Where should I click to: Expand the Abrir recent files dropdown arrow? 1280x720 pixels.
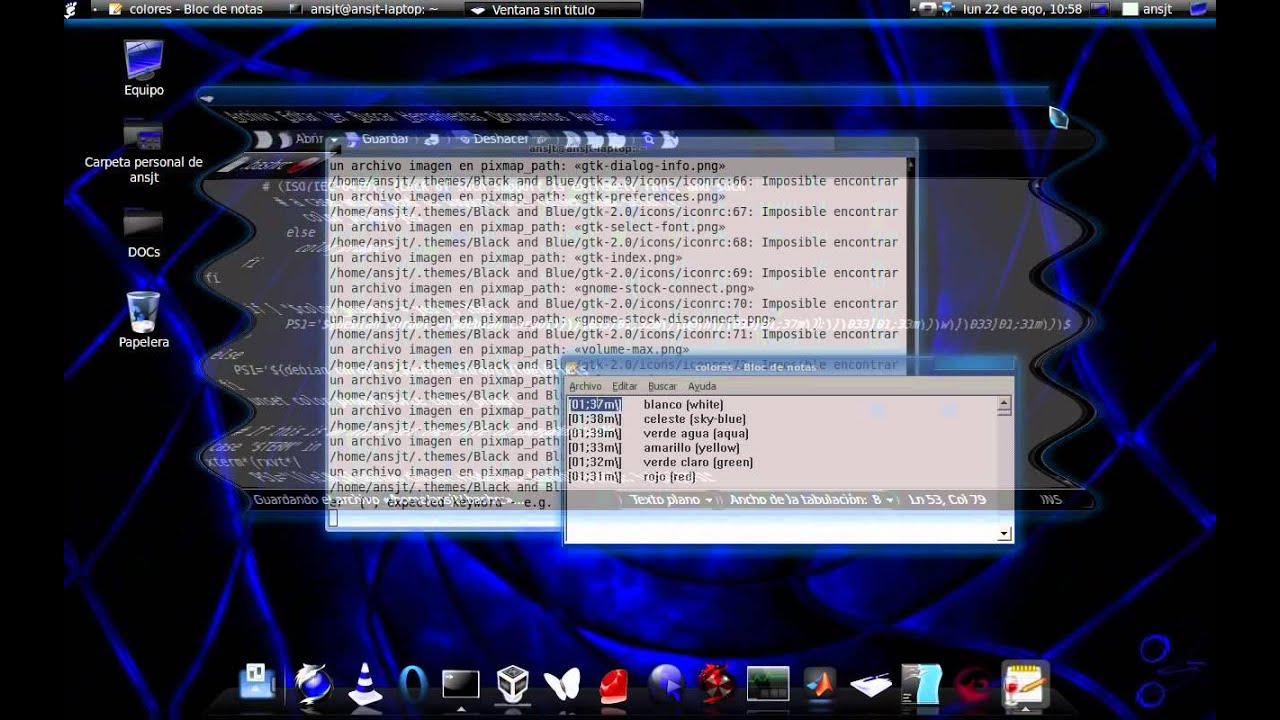[x=335, y=140]
